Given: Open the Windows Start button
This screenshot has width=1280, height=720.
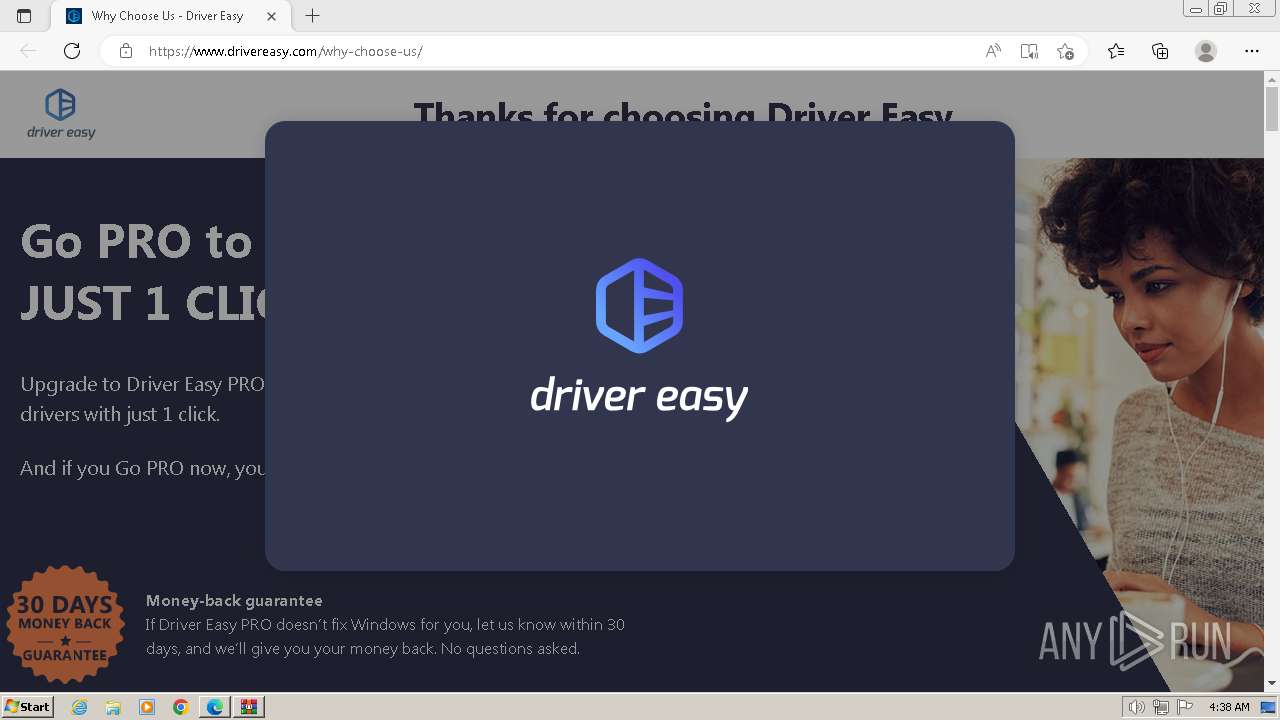Looking at the screenshot, I should [27, 707].
